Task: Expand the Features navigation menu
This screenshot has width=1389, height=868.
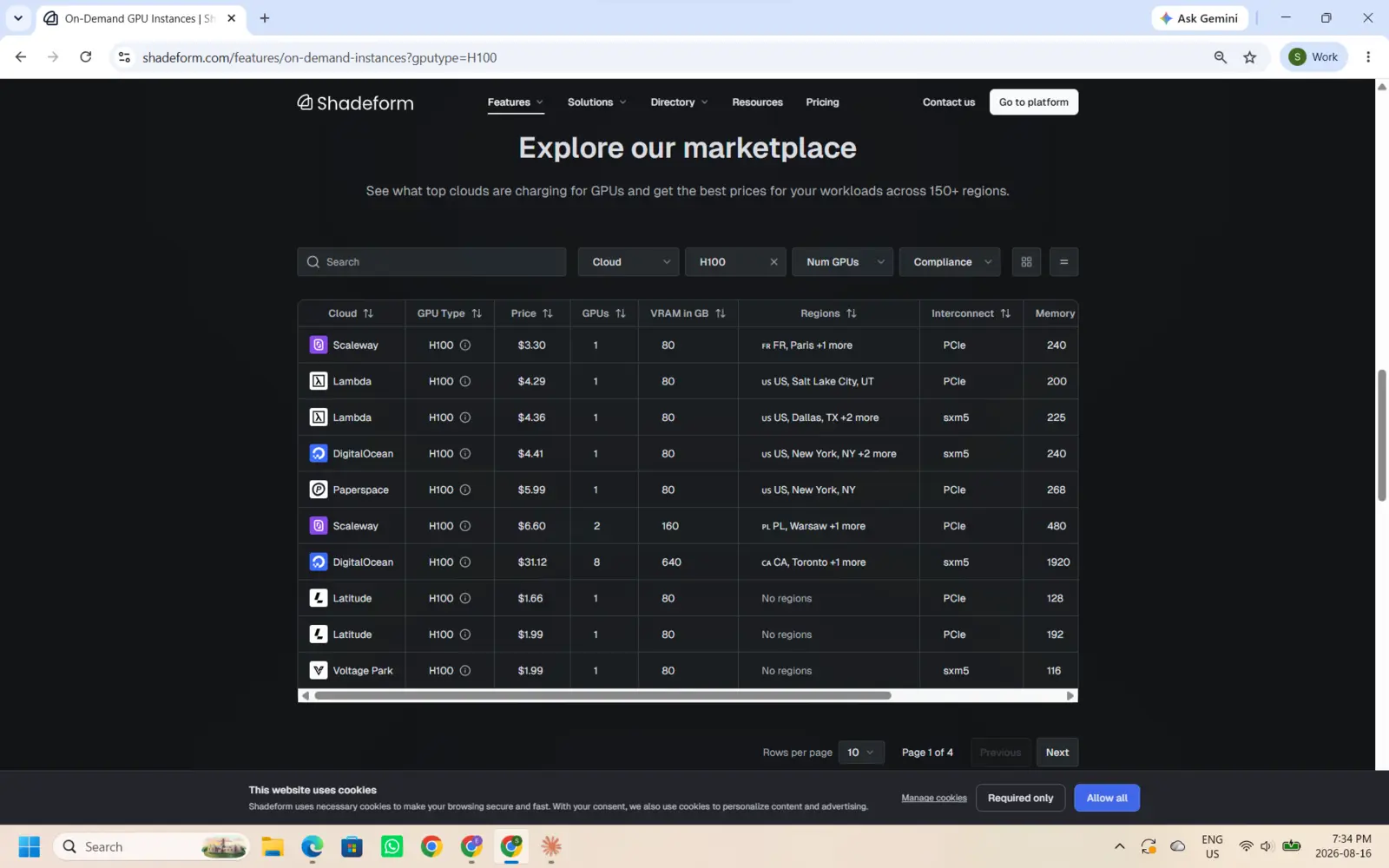Action: pos(516,102)
